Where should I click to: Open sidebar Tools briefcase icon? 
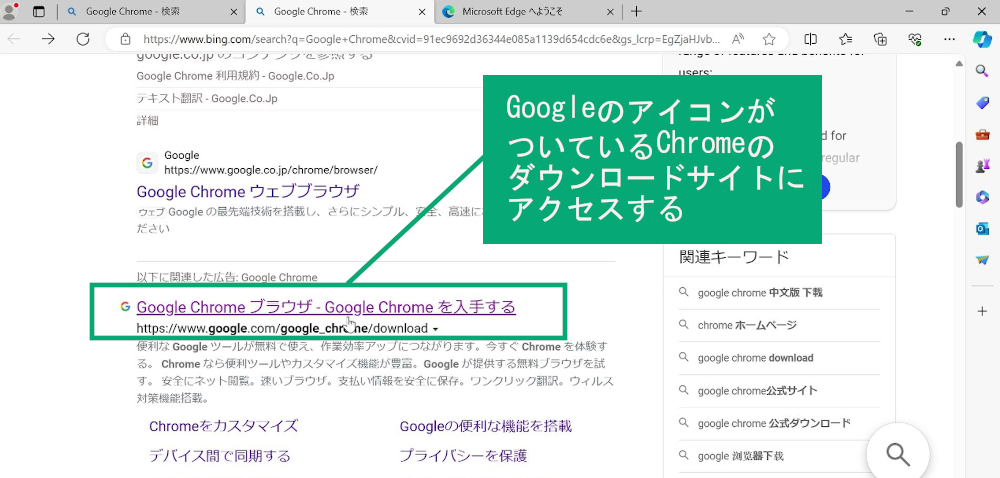[982, 134]
